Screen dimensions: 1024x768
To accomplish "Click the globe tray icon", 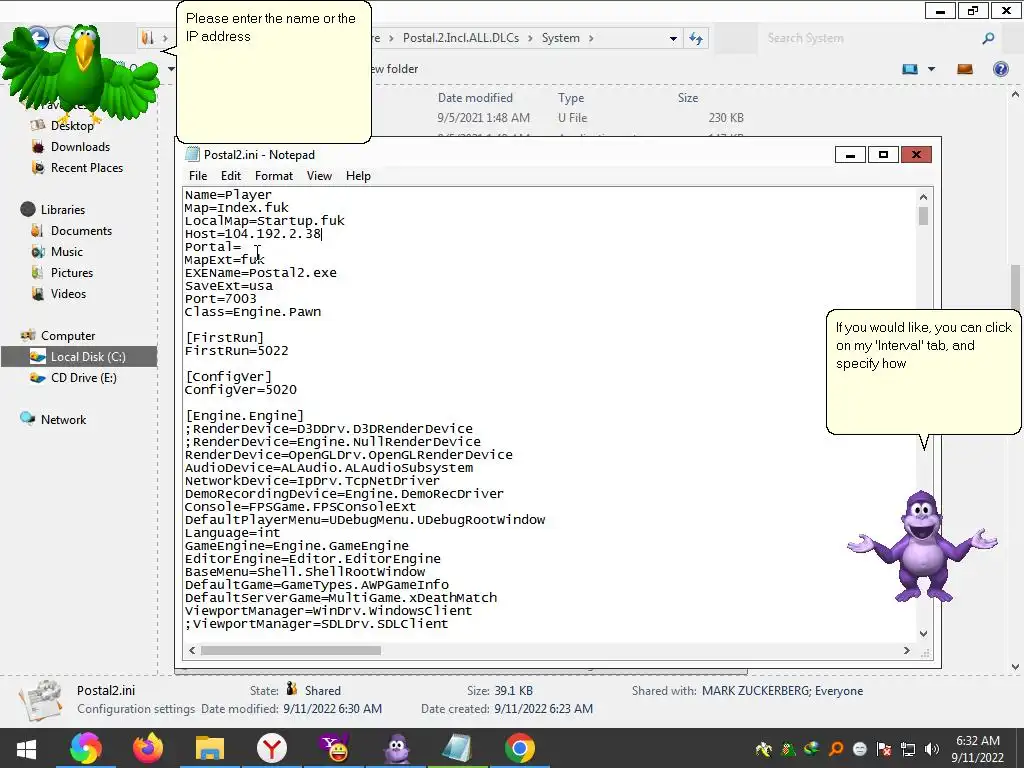I will pyautogui.click(x=812, y=749).
